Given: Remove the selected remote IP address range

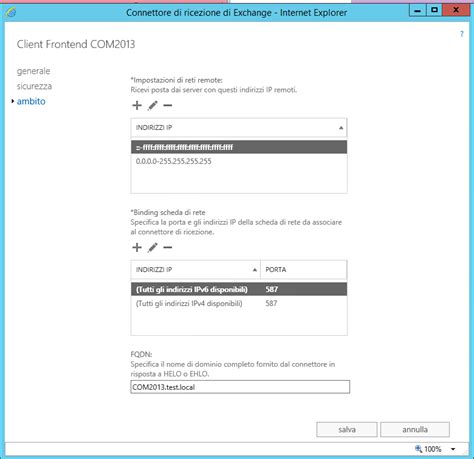Looking at the screenshot, I should pos(168,106).
